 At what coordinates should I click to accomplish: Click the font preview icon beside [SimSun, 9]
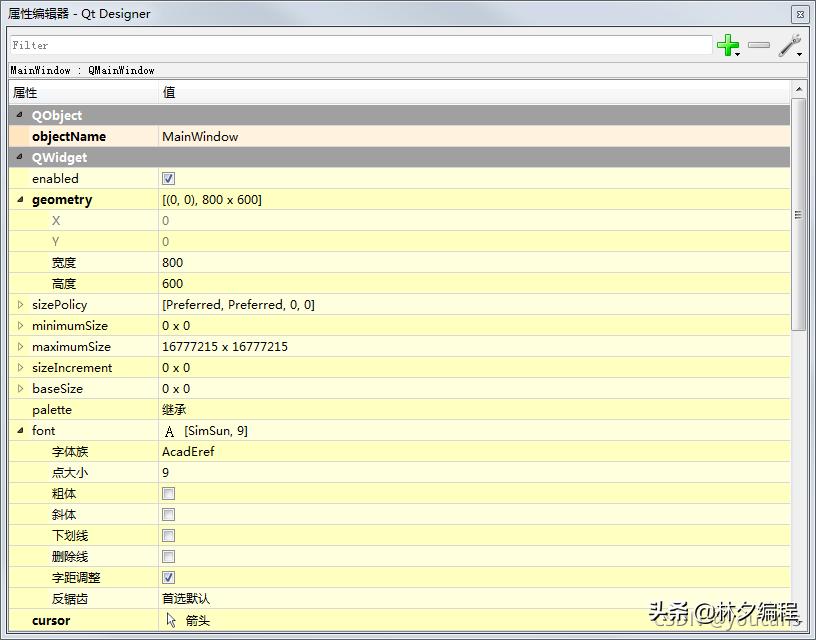click(169, 431)
